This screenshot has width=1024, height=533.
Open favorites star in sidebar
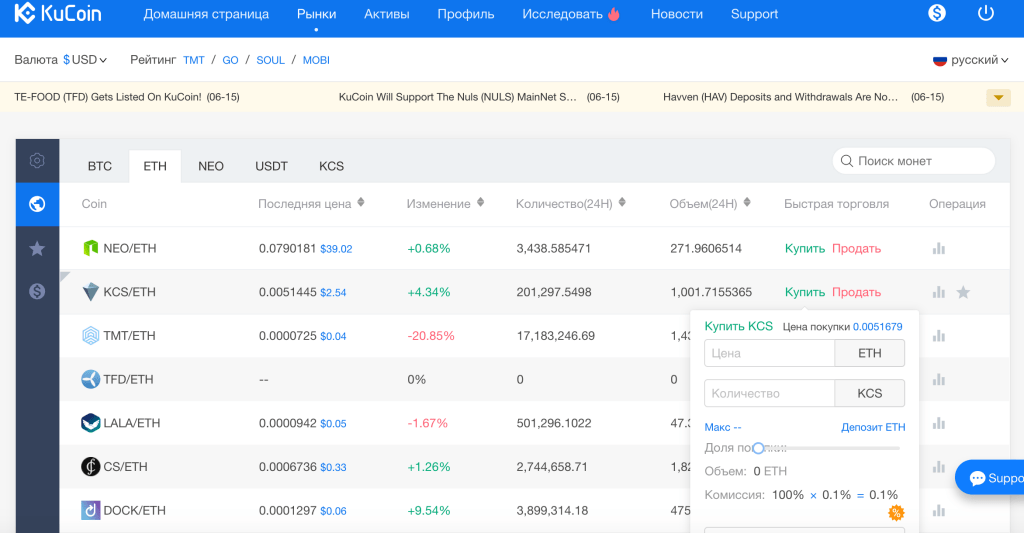37,248
